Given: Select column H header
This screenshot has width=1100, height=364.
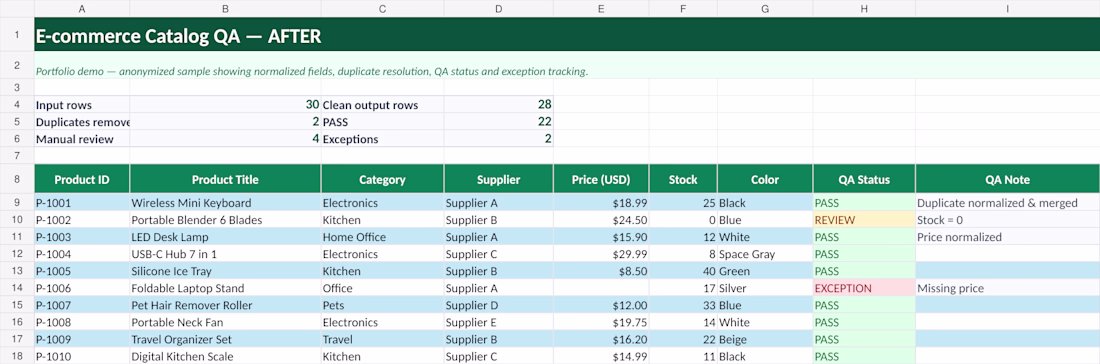Looking at the screenshot, I should point(864,8).
